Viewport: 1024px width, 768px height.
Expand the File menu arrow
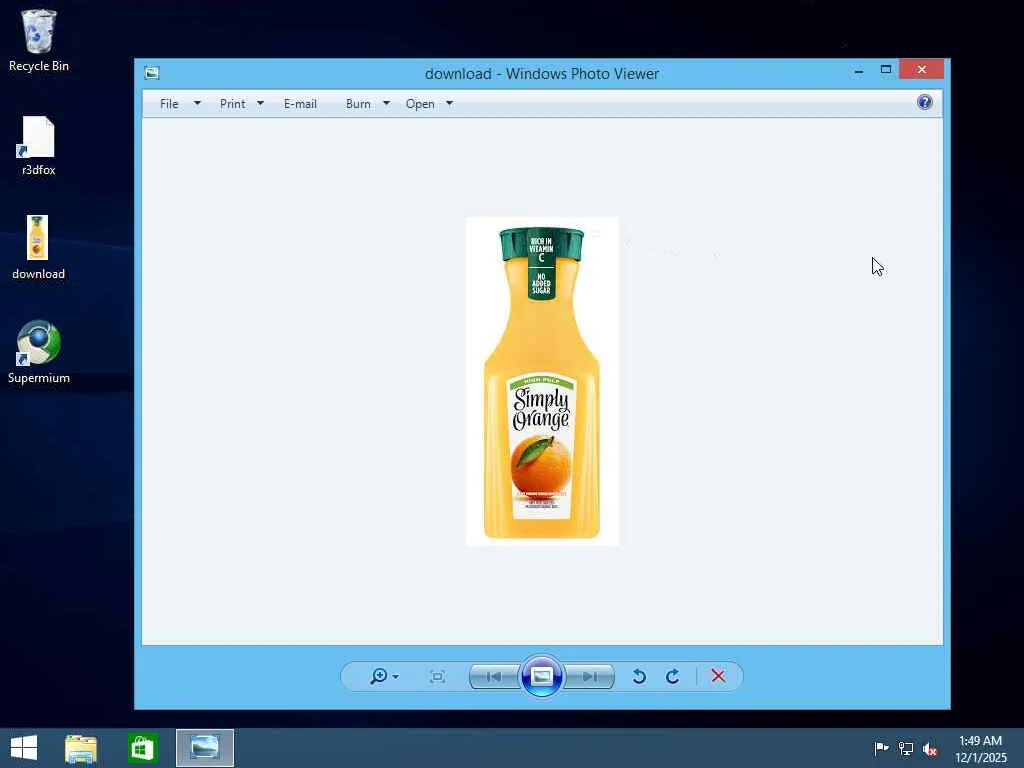(197, 103)
